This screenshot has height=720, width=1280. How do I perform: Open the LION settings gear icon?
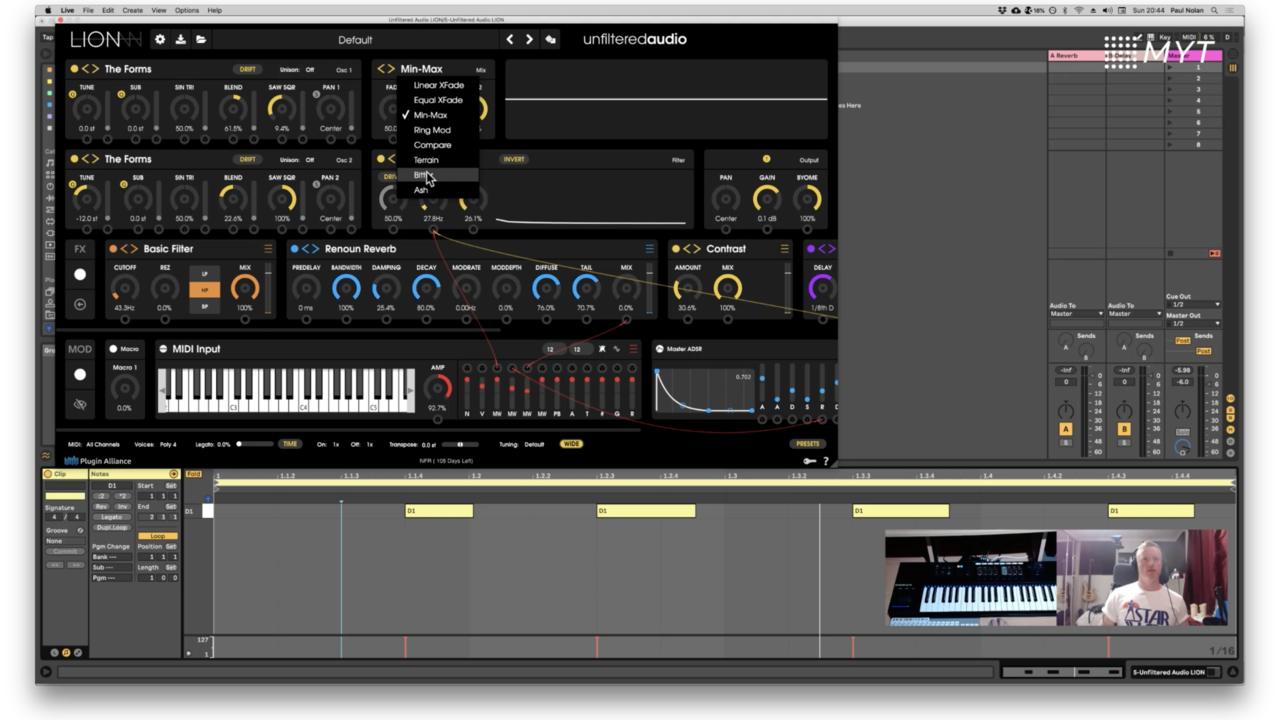click(160, 40)
